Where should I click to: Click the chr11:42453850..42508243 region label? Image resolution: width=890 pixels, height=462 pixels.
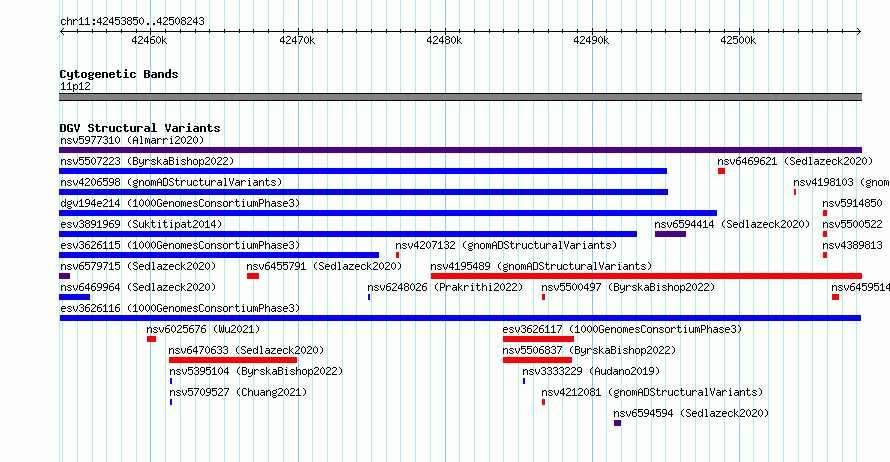[x=132, y=21]
